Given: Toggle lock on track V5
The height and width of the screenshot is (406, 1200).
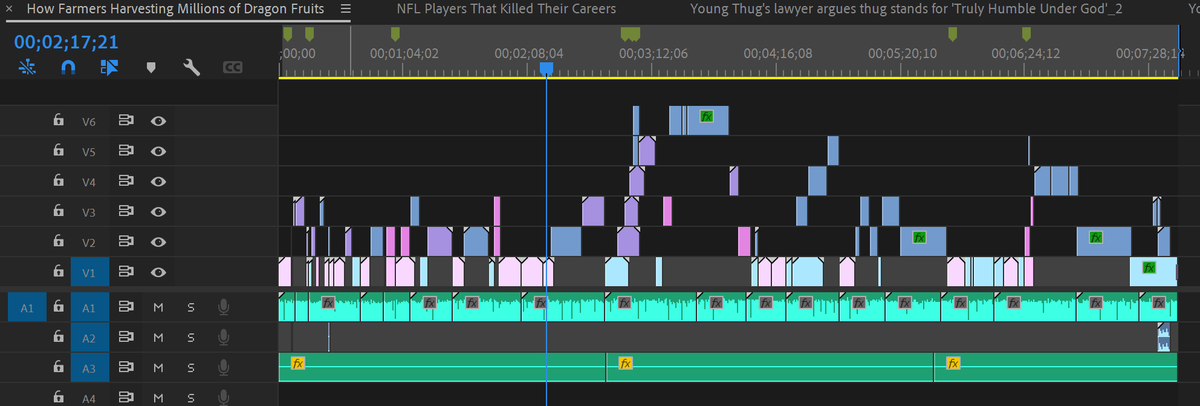Looking at the screenshot, I should 59,151.
